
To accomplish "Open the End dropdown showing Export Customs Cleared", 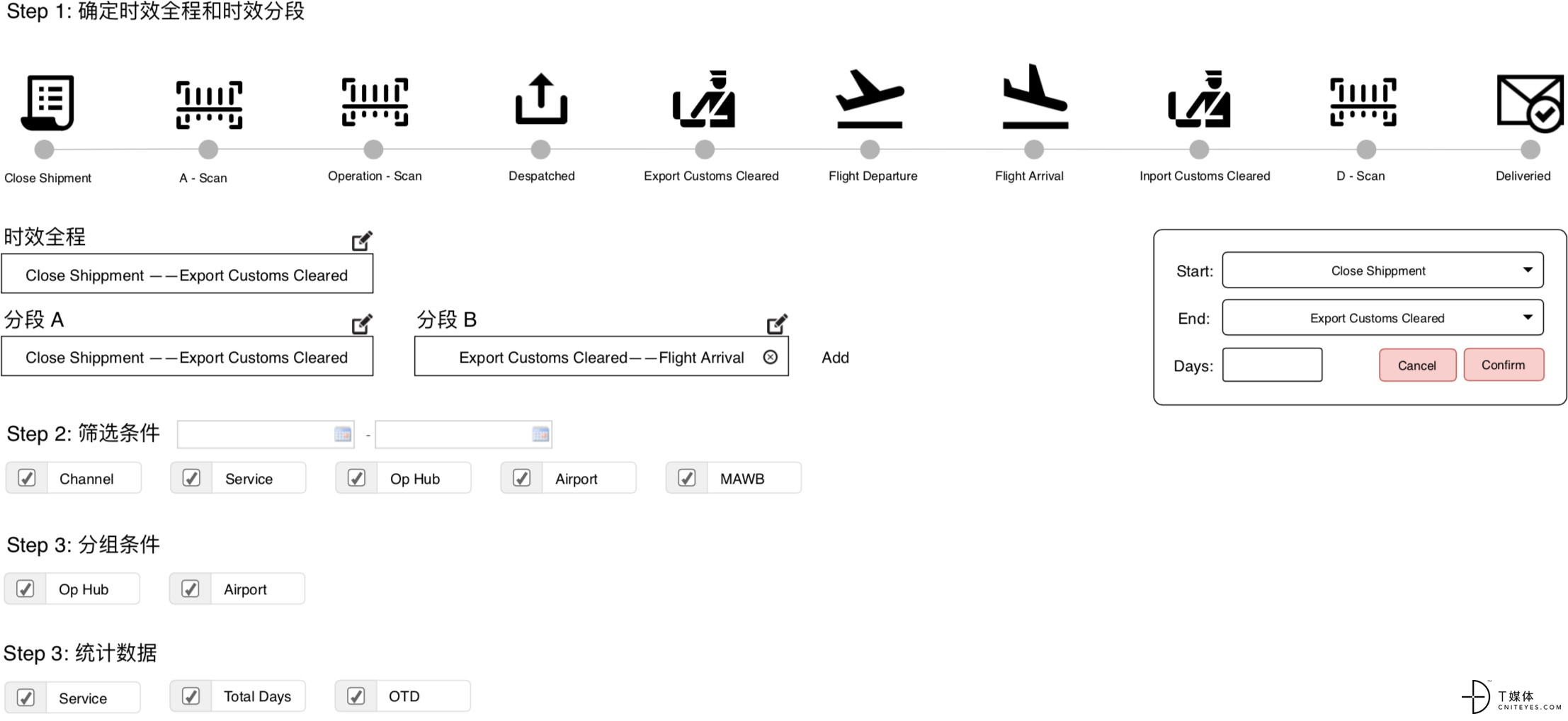I will coord(1382,317).
